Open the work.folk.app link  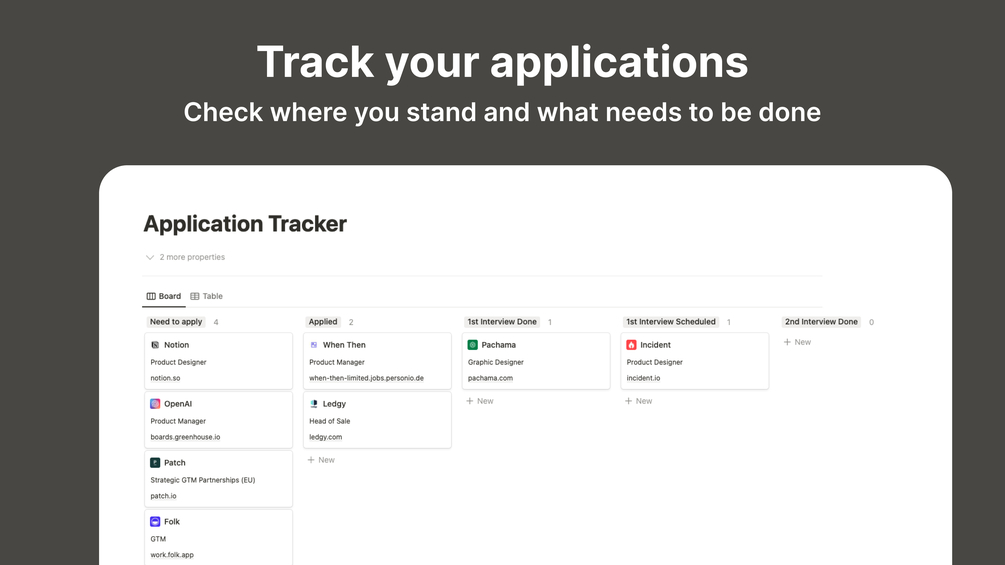(x=172, y=555)
